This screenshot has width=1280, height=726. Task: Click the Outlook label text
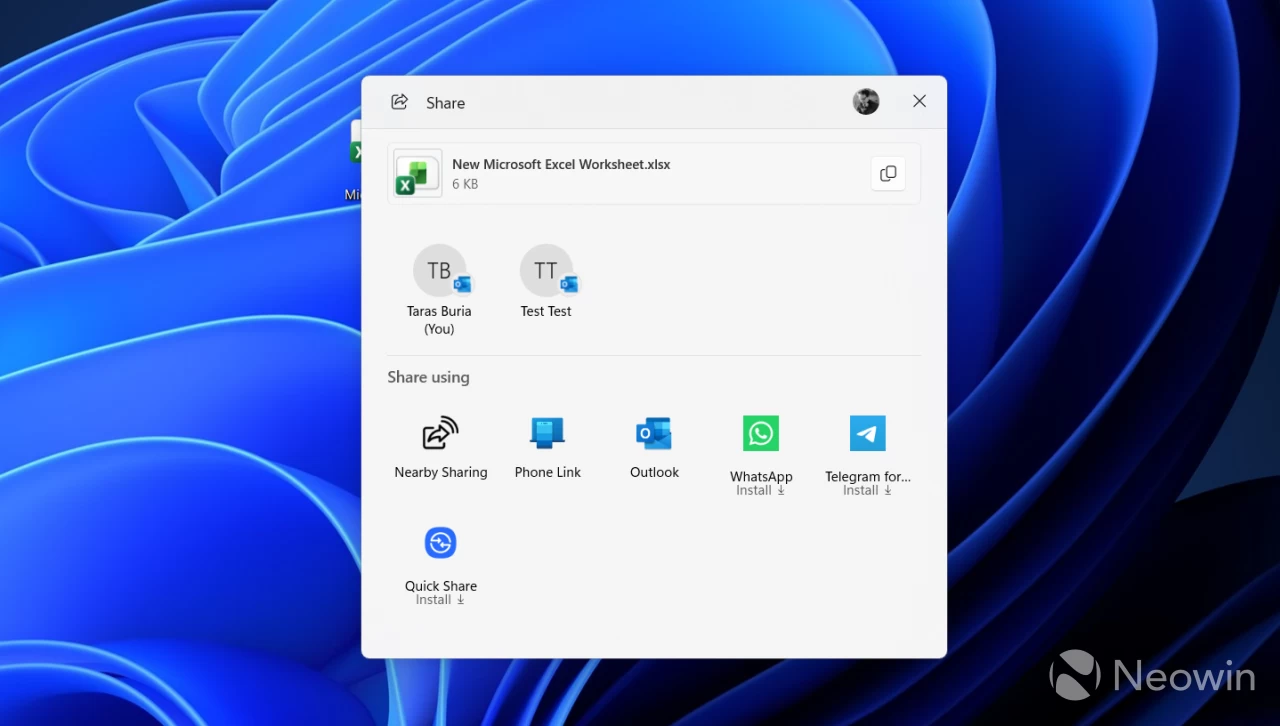(x=654, y=472)
